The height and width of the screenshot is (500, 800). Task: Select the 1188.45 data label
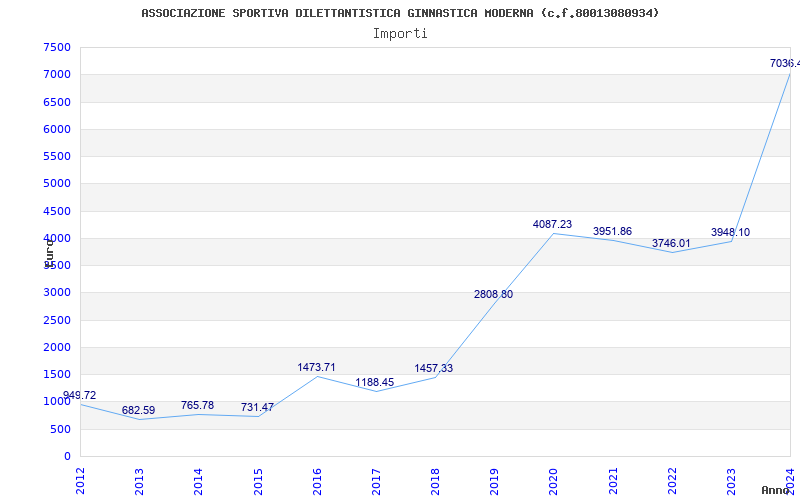pyautogui.click(x=375, y=383)
